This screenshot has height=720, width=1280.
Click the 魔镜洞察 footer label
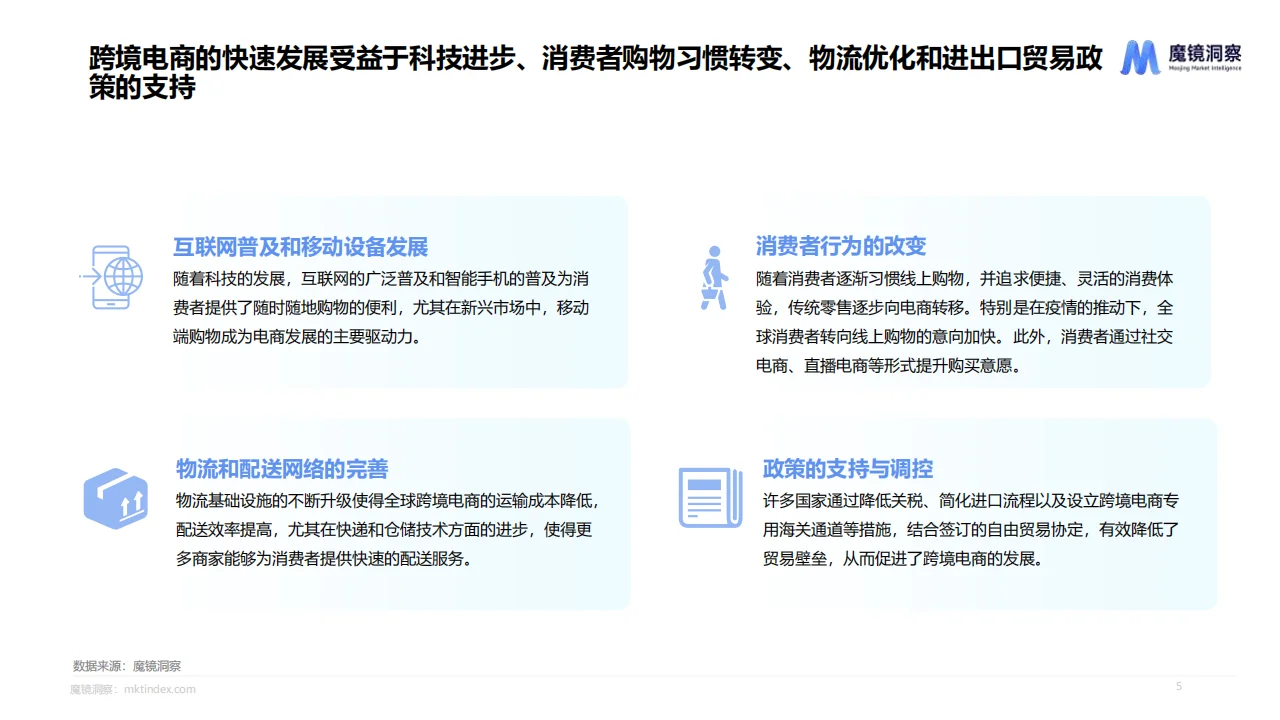[x=93, y=688]
